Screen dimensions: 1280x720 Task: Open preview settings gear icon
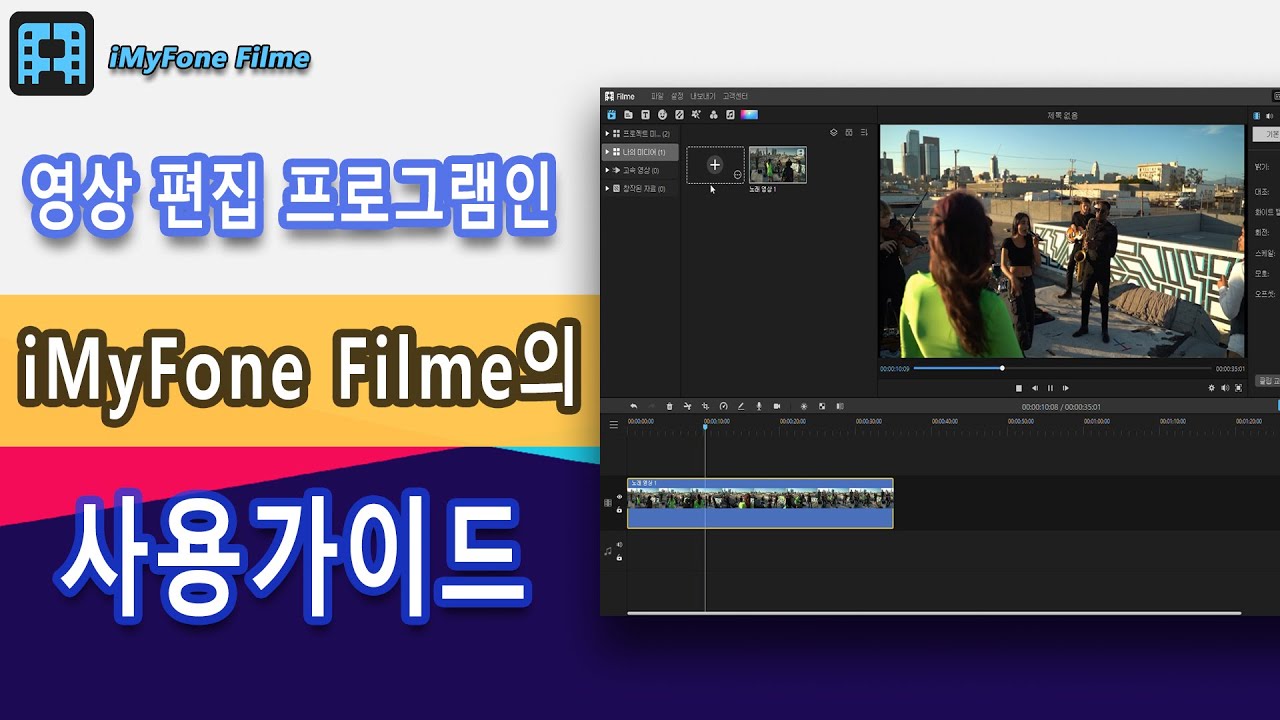click(x=1211, y=388)
